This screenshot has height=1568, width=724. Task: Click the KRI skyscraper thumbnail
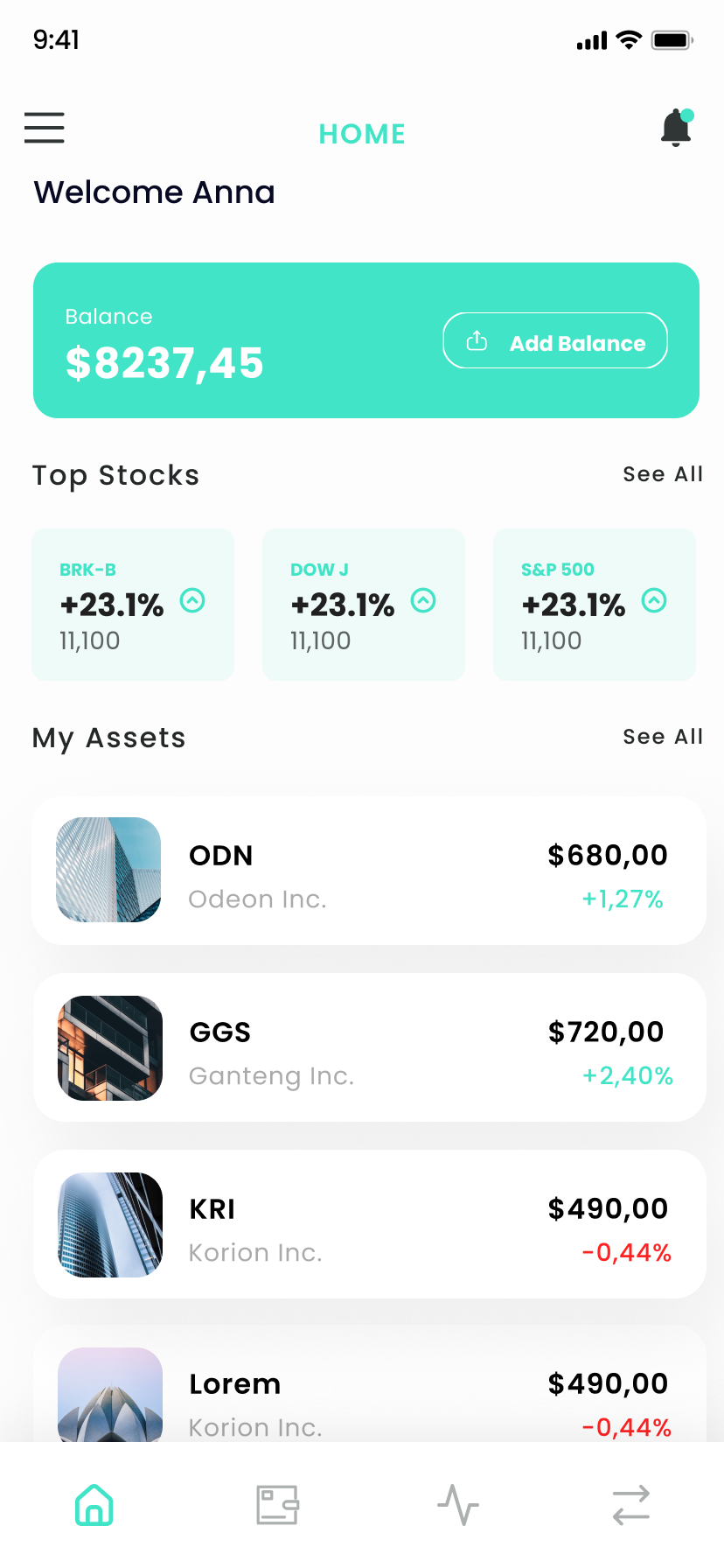tap(110, 1225)
